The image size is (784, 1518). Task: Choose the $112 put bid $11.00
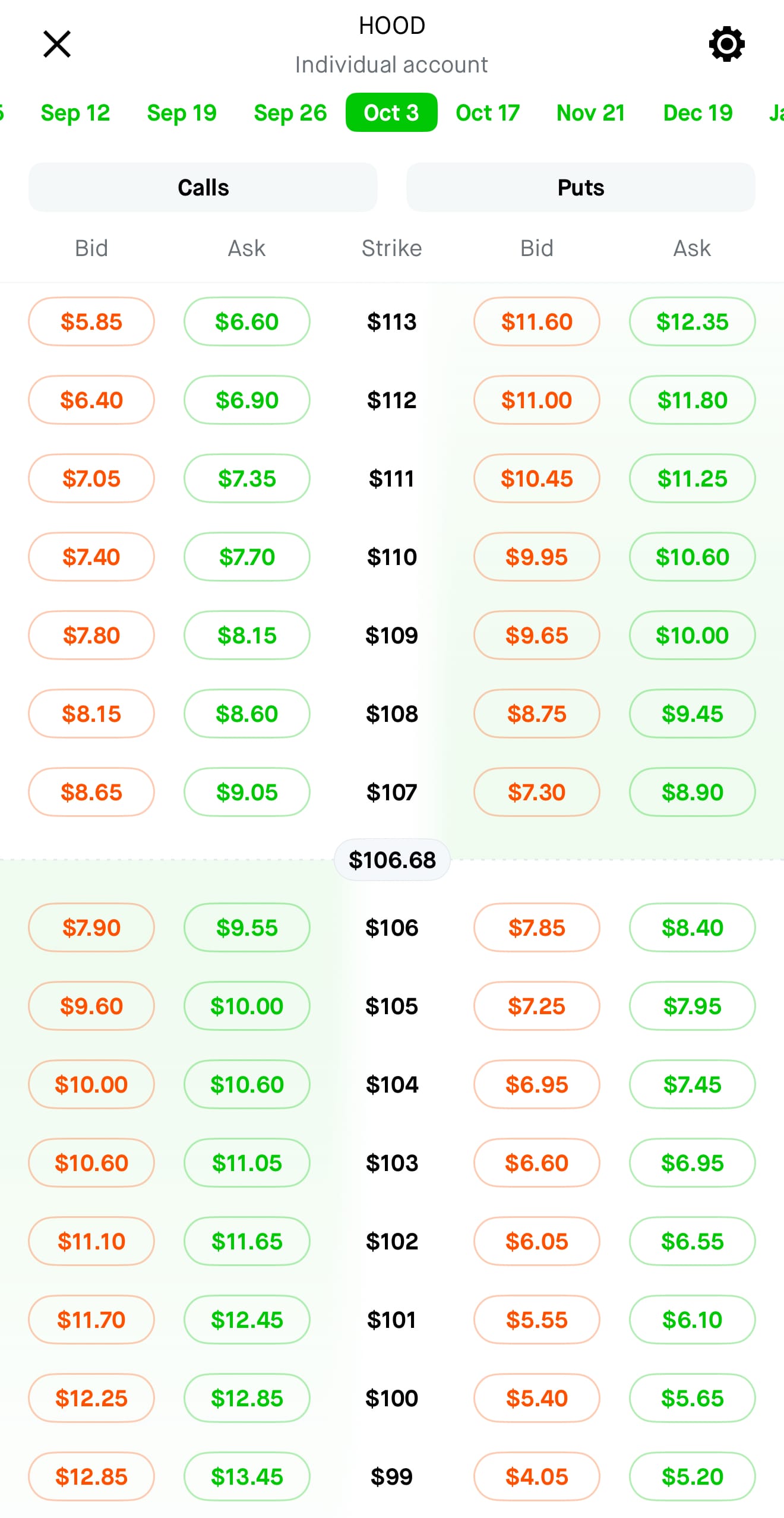click(x=537, y=400)
